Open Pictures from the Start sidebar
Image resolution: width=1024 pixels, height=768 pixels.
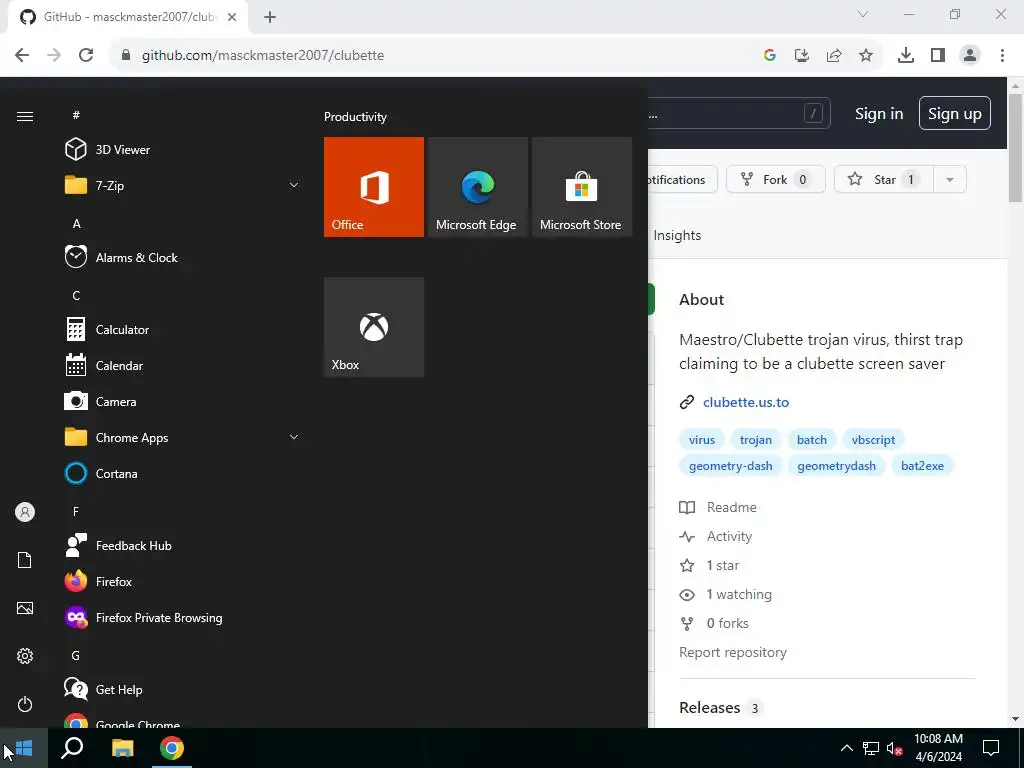coord(25,608)
